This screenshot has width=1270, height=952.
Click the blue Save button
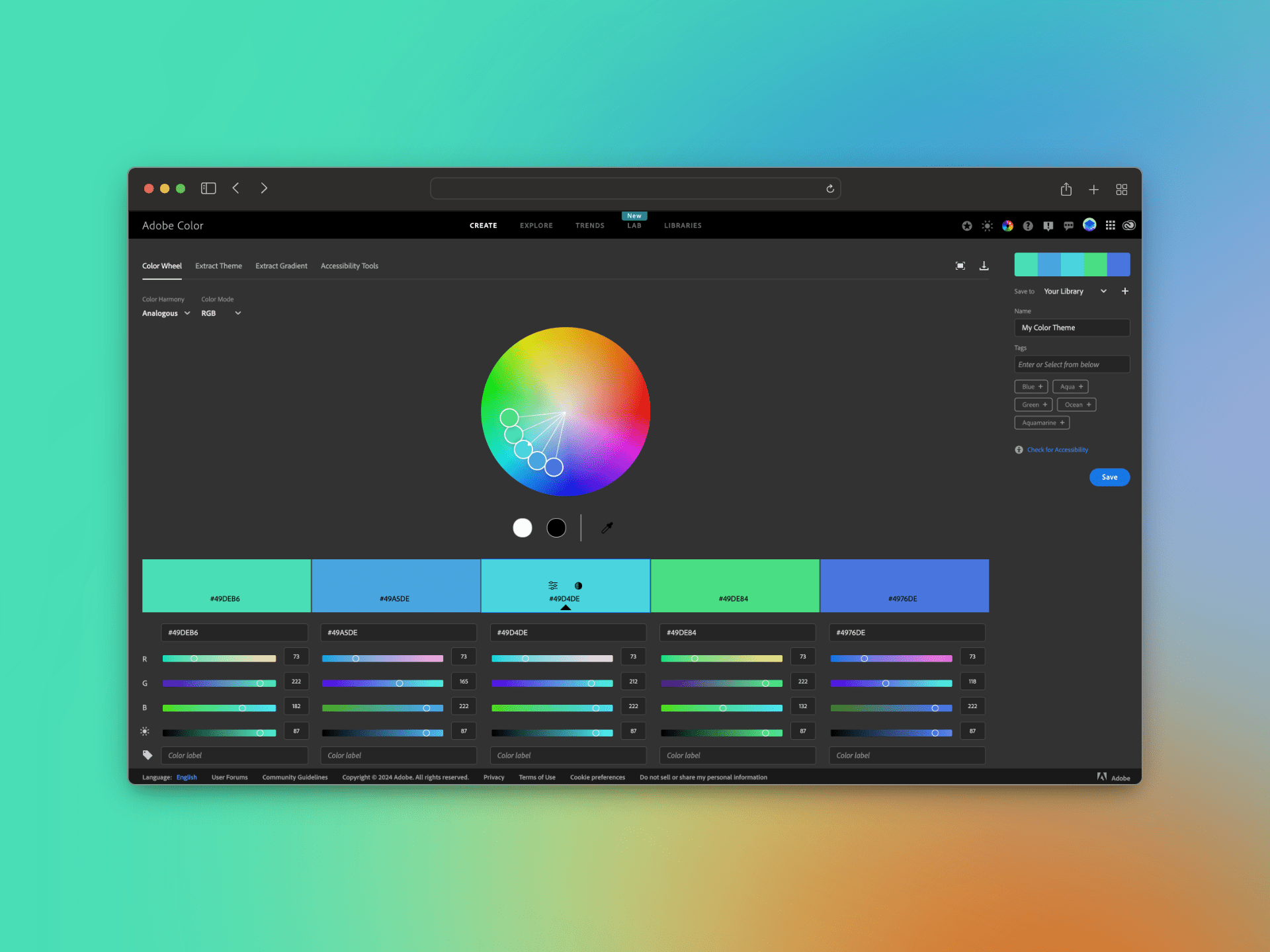pos(1109,477)
